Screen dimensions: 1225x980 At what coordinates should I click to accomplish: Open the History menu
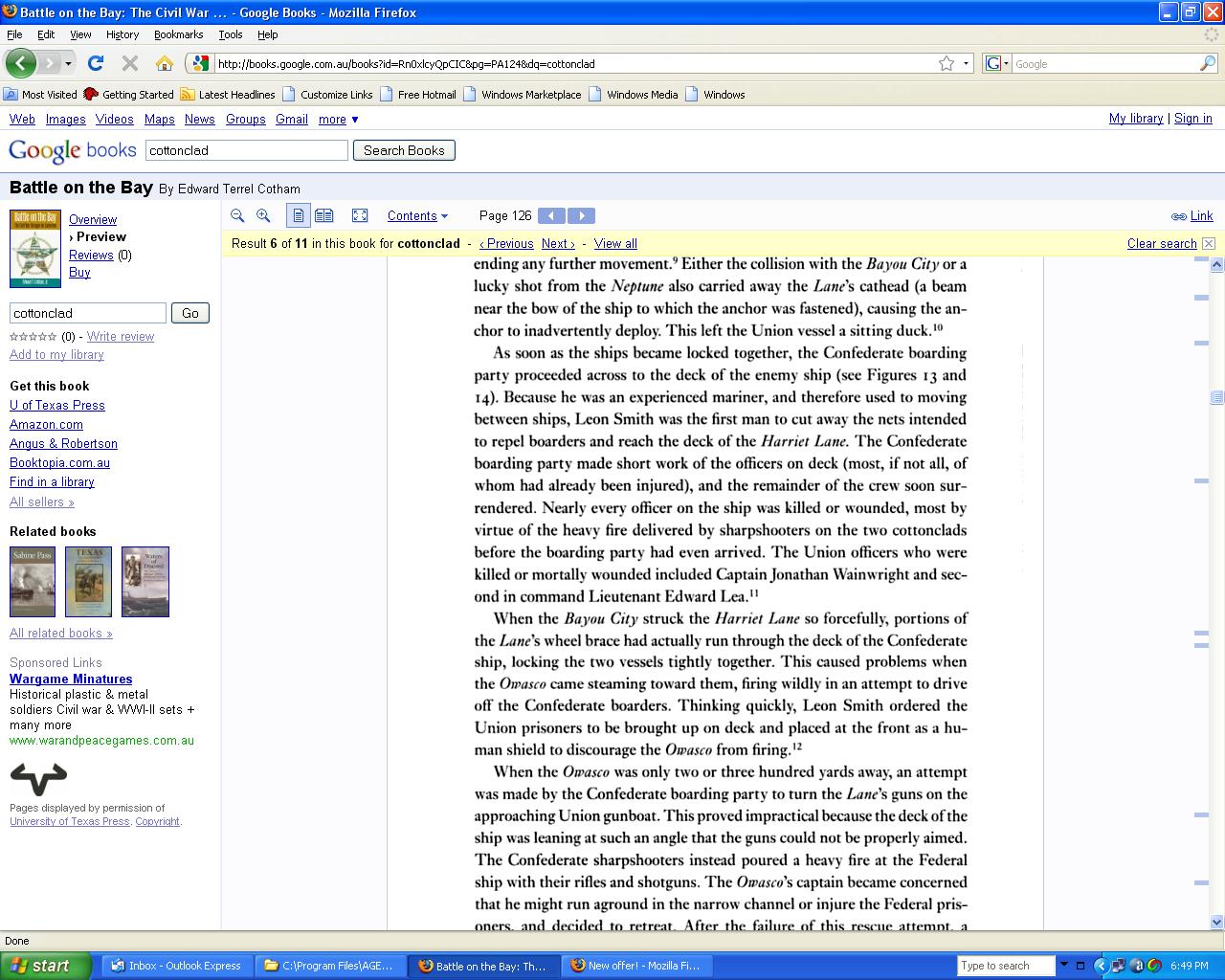pos(122,34)
